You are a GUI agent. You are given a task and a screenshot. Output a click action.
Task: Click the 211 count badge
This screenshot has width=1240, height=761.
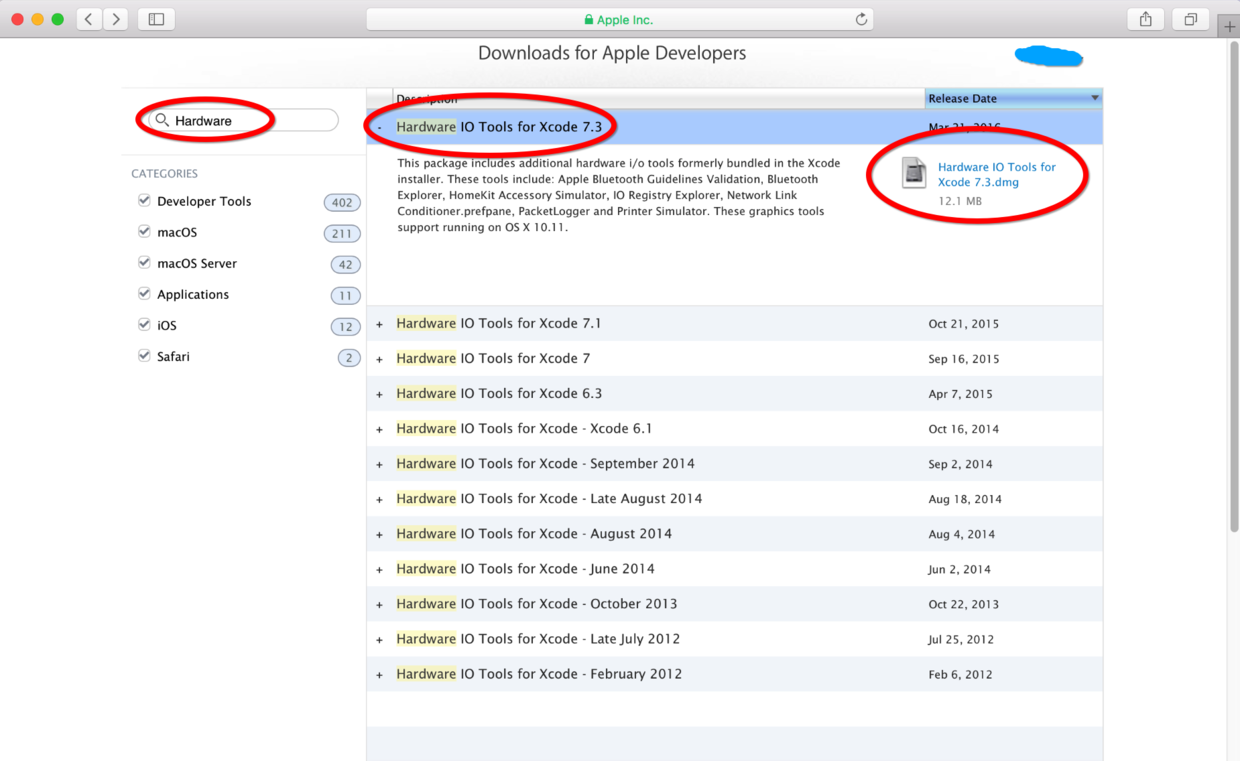tap(342, 233)
